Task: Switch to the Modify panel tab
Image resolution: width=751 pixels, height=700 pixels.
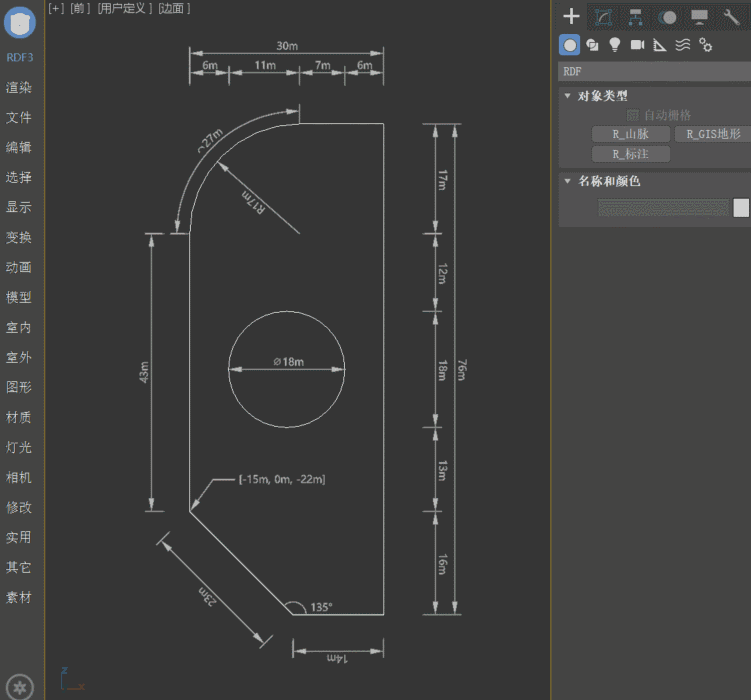Action: click(x=603, y=16)
